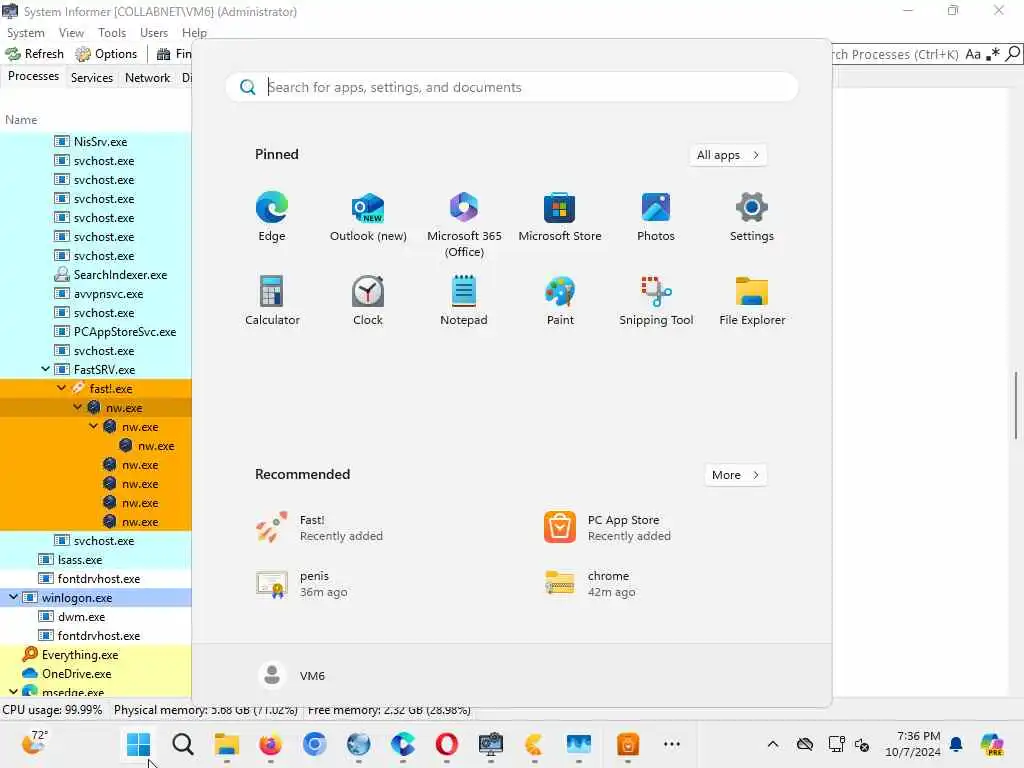Switch to the Services tab
Image resolution: width=1024 pixels, height=768 pixels.
91,78
